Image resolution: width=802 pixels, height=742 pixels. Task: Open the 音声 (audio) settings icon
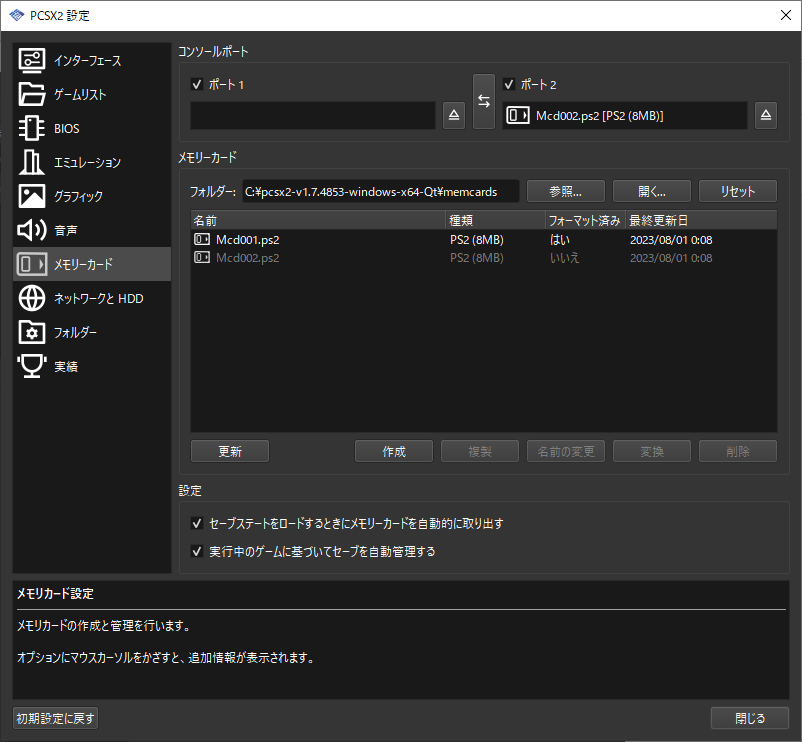tap(30, 230)
